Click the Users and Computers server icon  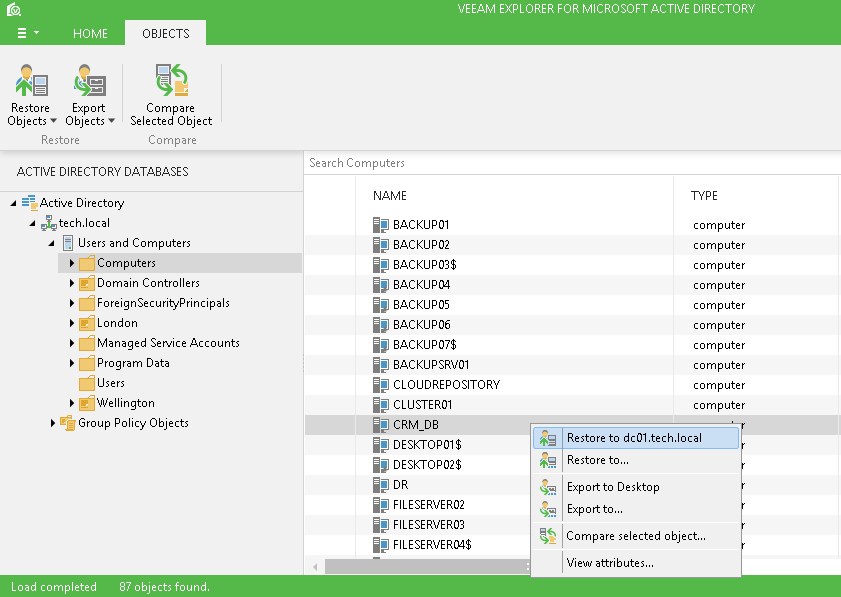pos(68,243)
